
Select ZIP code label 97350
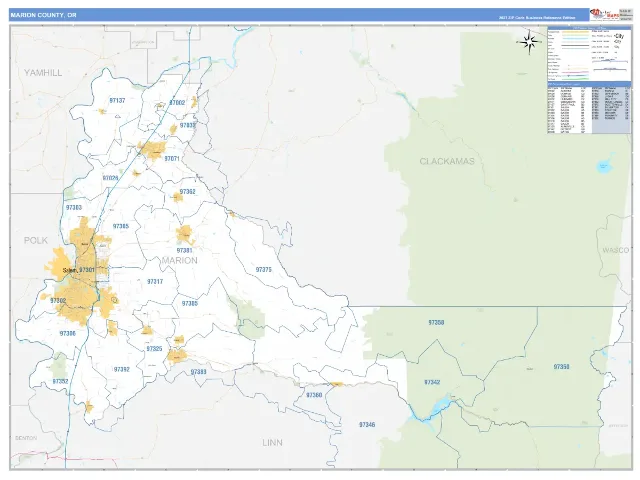[x=562, y=367]
